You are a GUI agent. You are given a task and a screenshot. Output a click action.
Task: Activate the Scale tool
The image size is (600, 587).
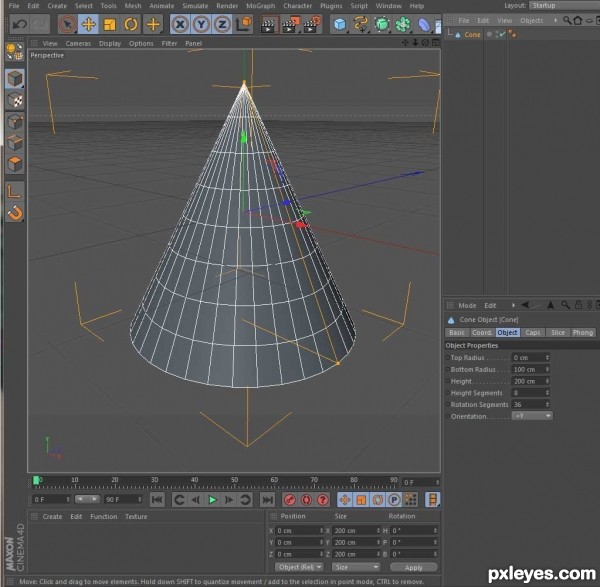tap(110, 24)
